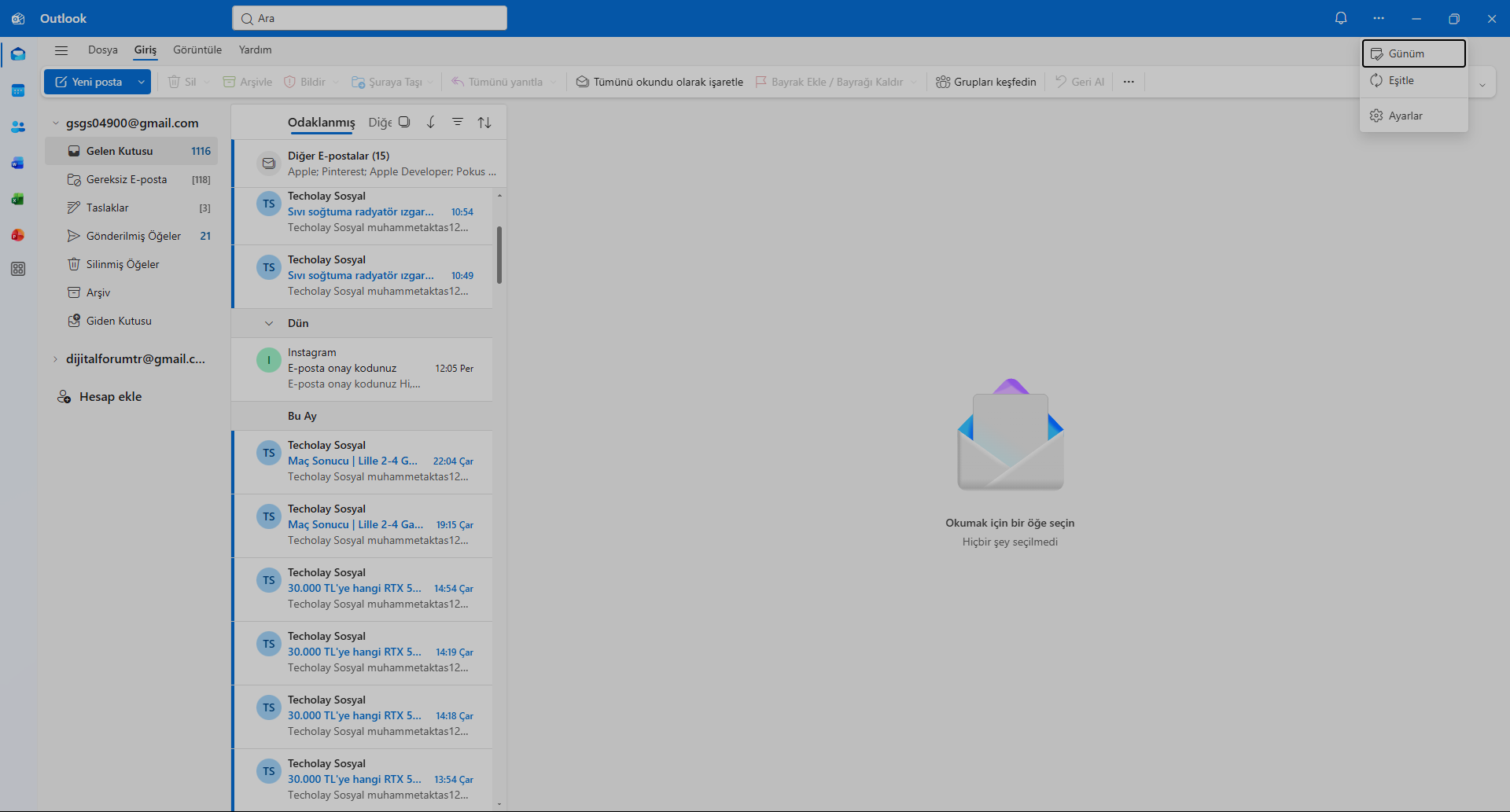Click the Ara search field
Image resolution: width=1510 pixels, height=812 pixels.
click(x=370, y=18)
